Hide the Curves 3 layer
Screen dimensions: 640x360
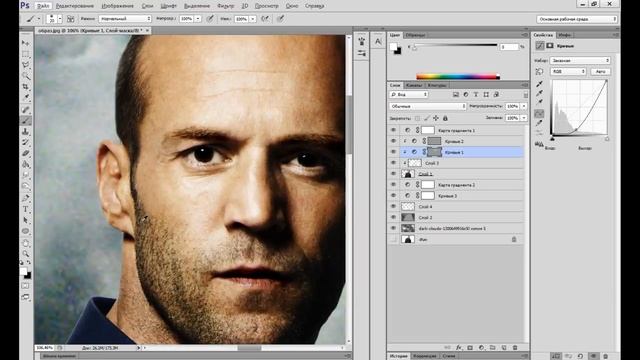pos(393,196)
